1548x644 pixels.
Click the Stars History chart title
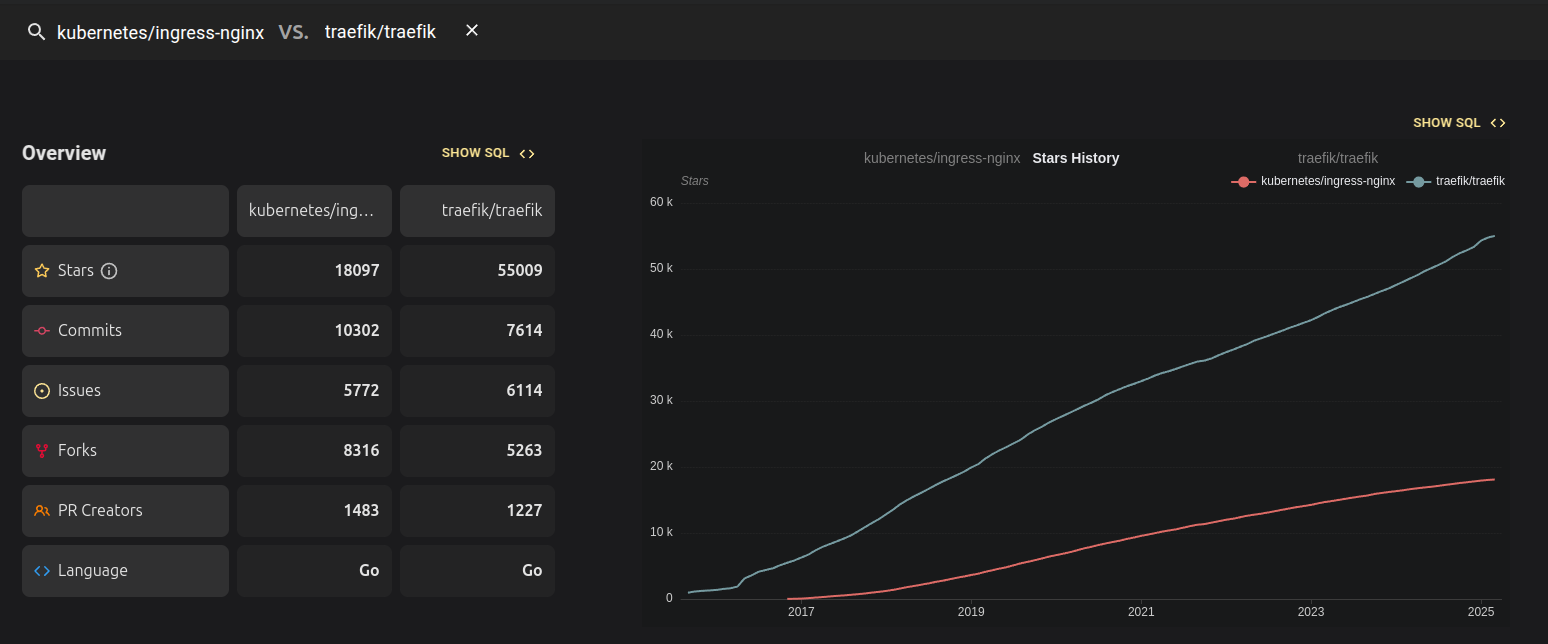point(1076,158)
